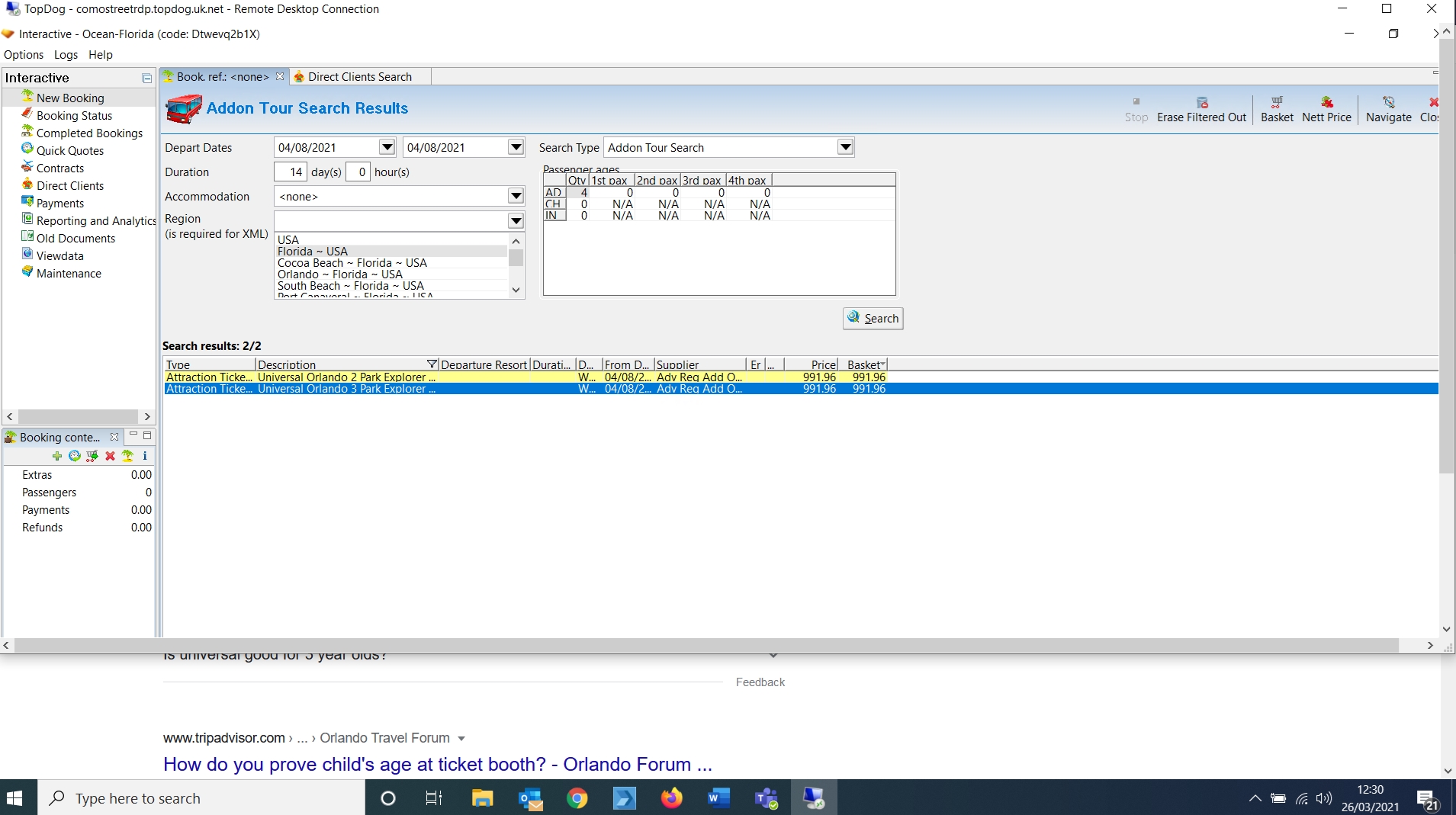Open the Basket from the toolbar
This screenshot has width=1456, height=815.
[x=1277, y=109]
